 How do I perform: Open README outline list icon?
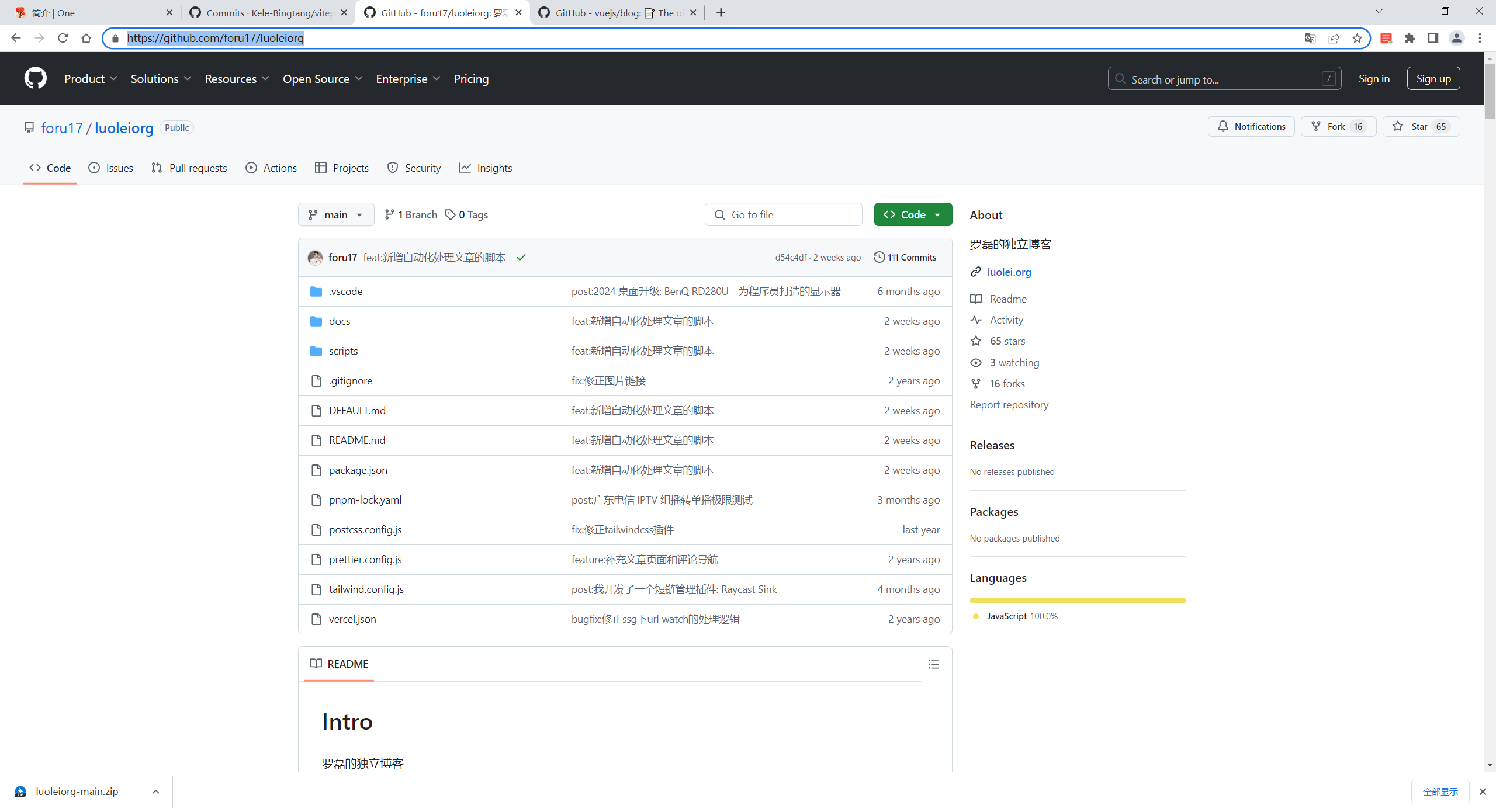(934, 664)
